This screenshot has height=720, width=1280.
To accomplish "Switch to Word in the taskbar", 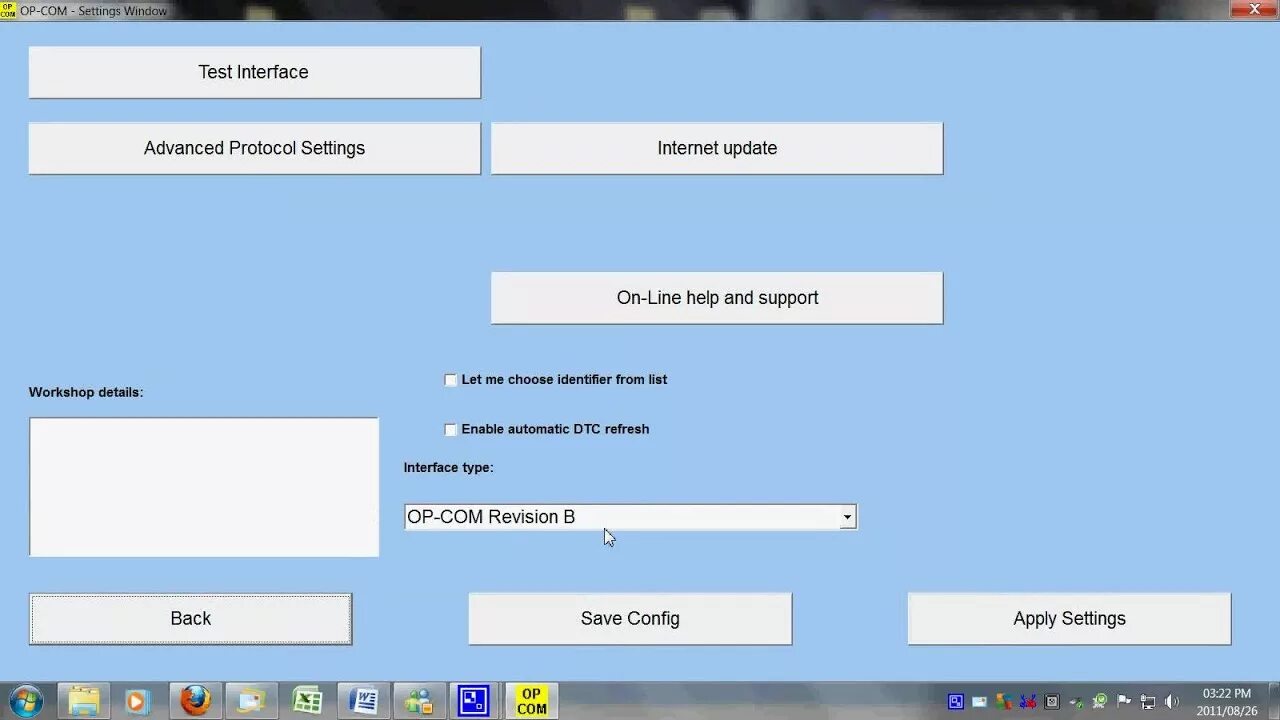I will [362, 701].
